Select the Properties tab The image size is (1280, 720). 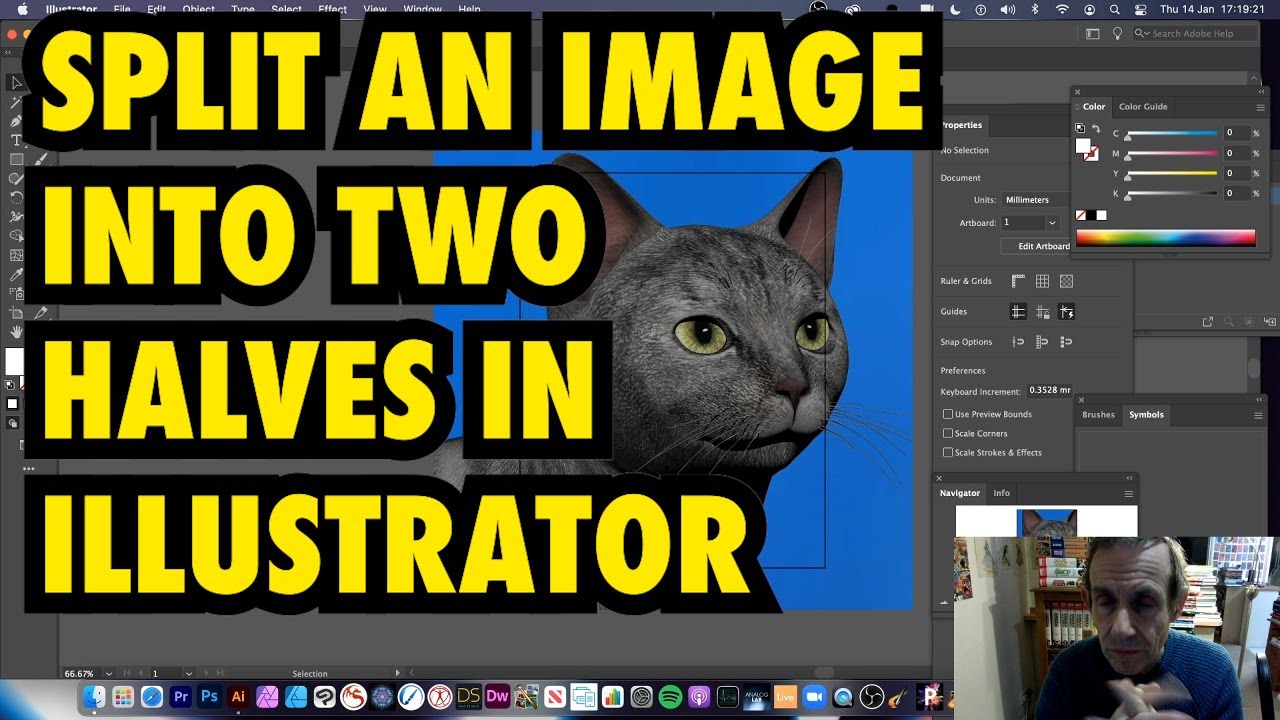coord(962,125)
